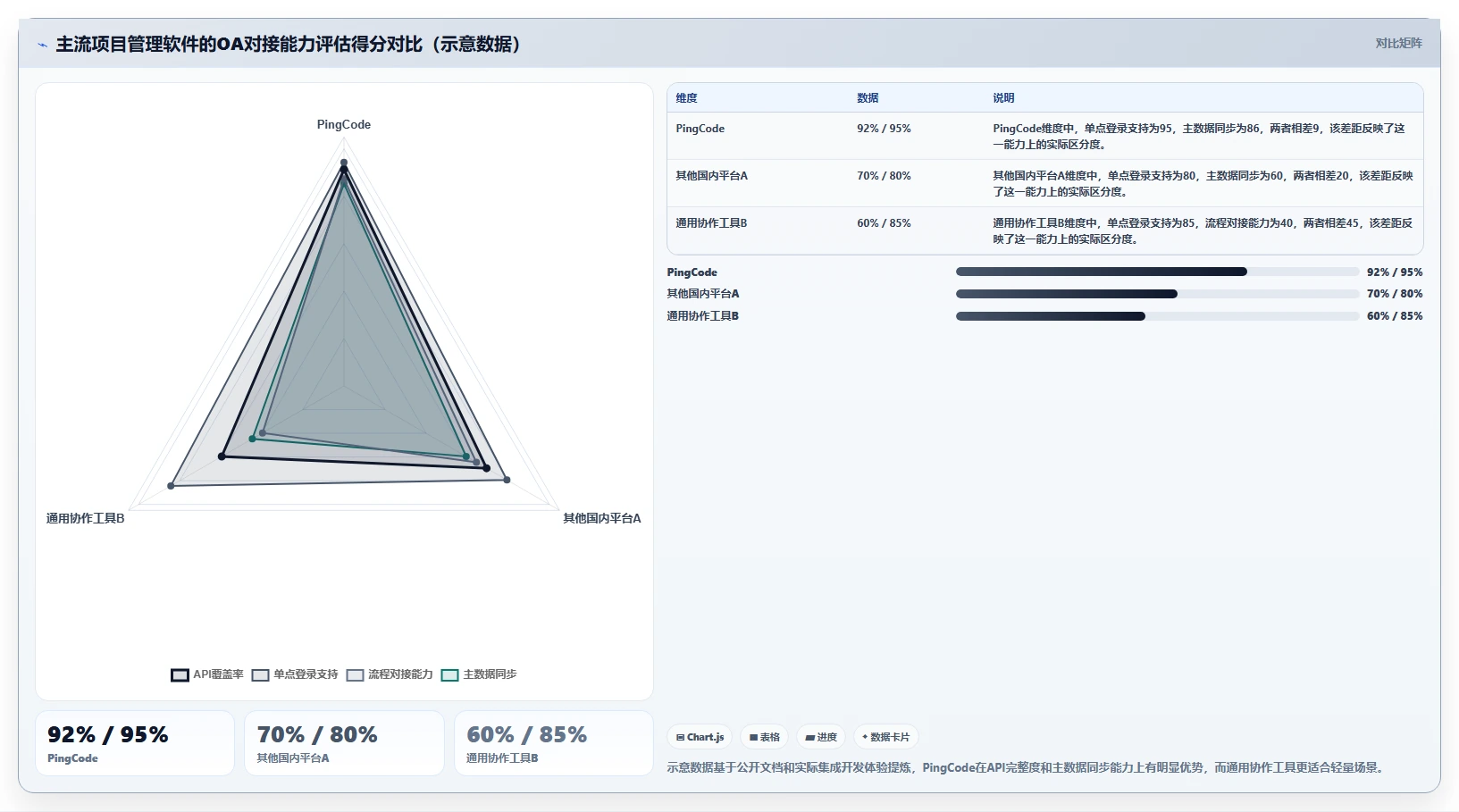This screenshot has height=812, width=1459.
Task: Click the 主数据同步 teal legend color box
Action: 449,675
